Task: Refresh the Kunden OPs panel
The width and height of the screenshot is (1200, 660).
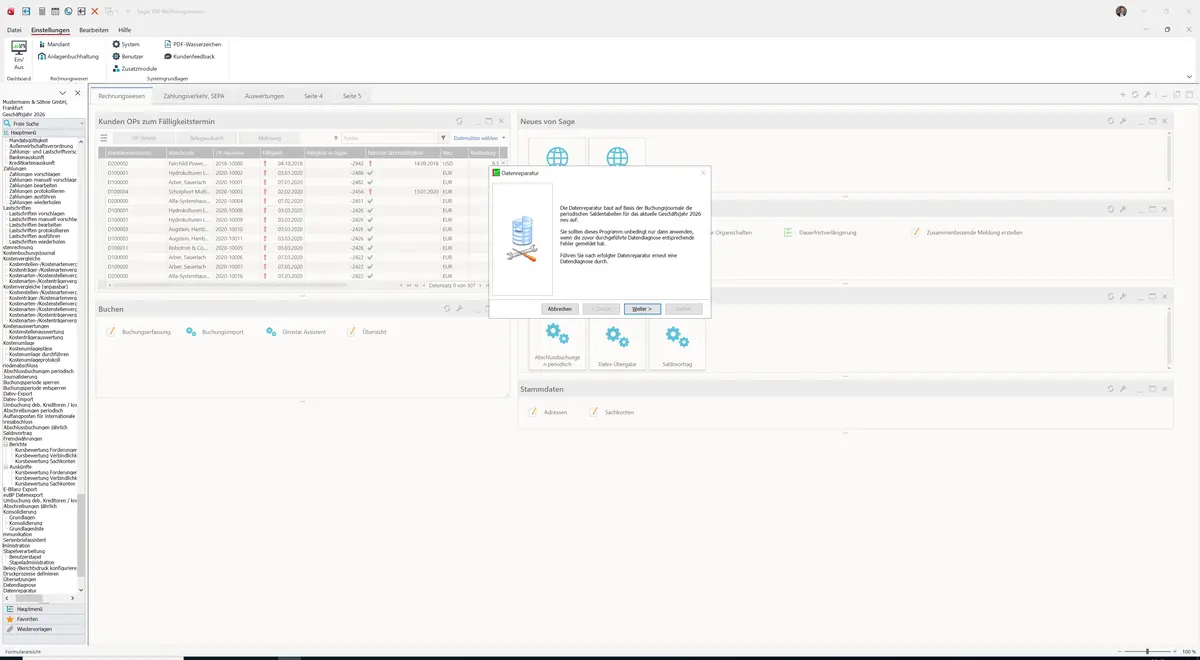Action: click(460, 121)
